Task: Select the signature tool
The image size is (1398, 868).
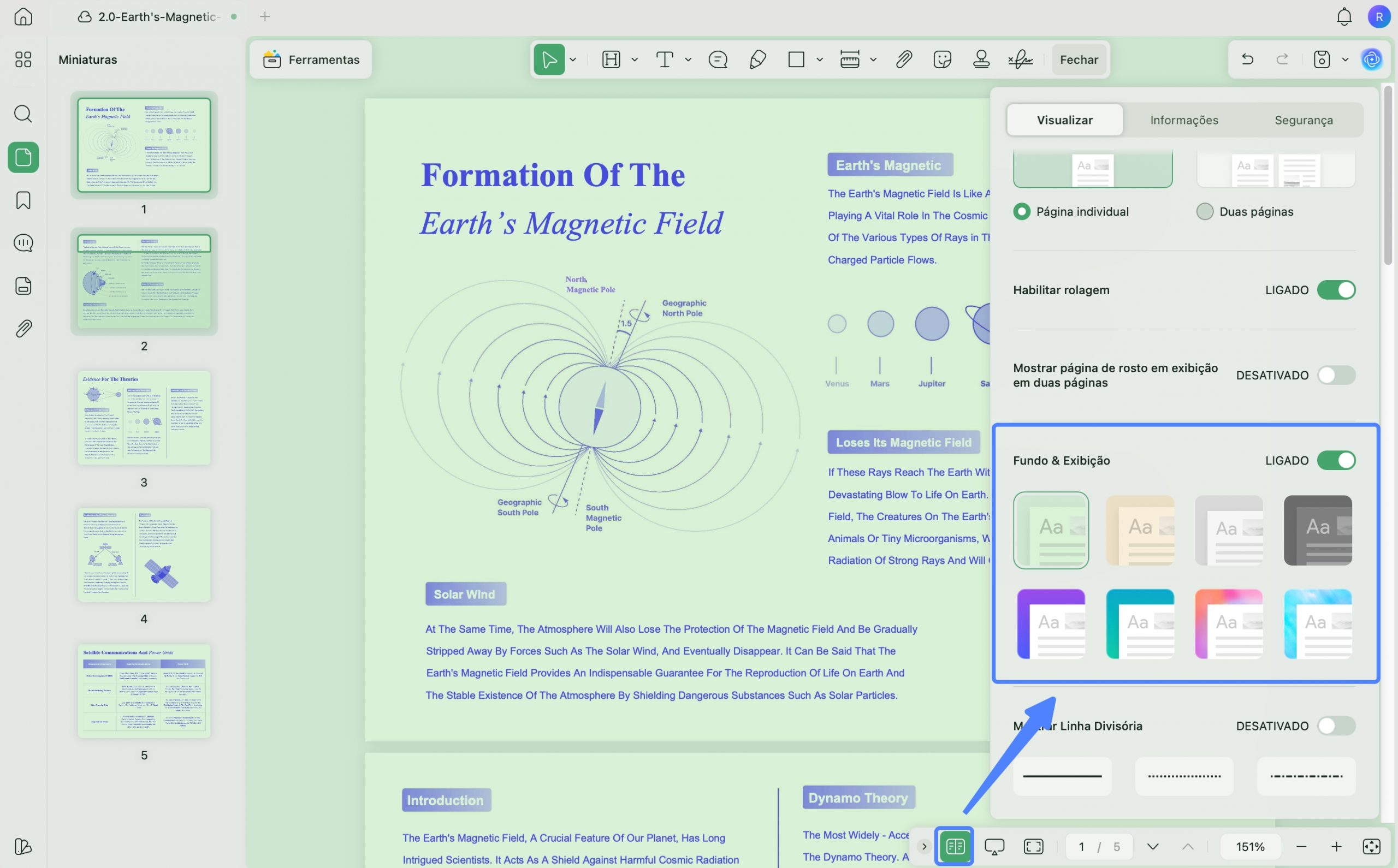Action: (1021, 59)
